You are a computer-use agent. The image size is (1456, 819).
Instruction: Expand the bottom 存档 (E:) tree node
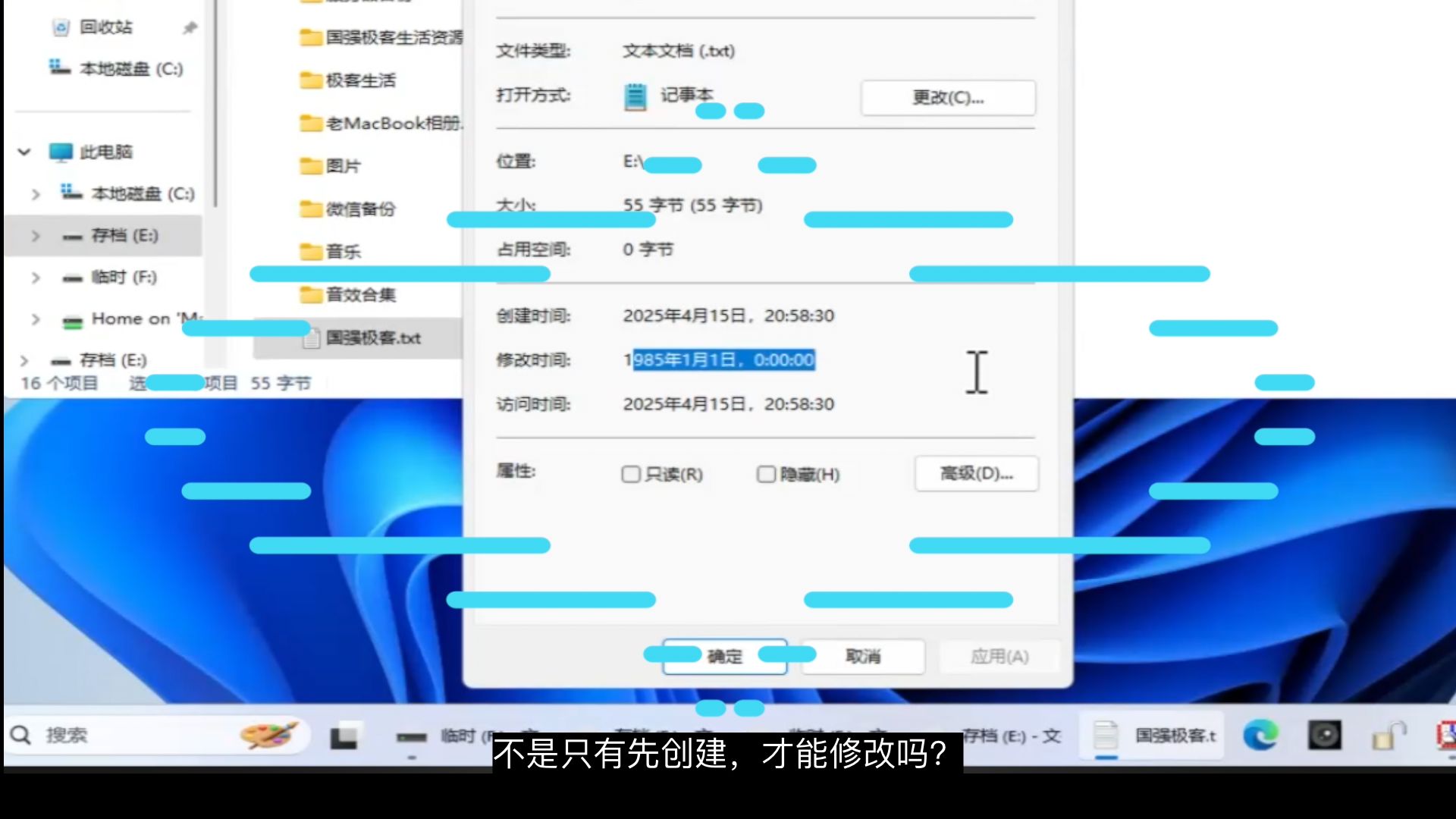(x=24, y=360)
